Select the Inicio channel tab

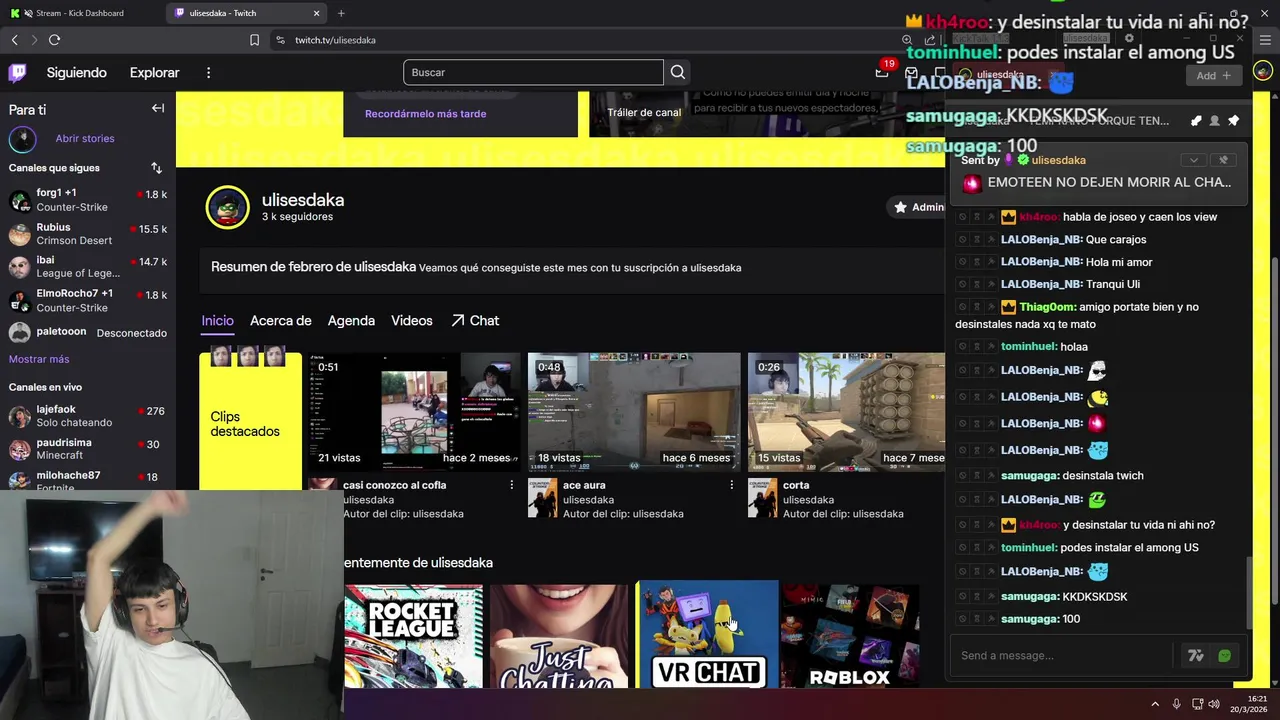pos(217,321)
